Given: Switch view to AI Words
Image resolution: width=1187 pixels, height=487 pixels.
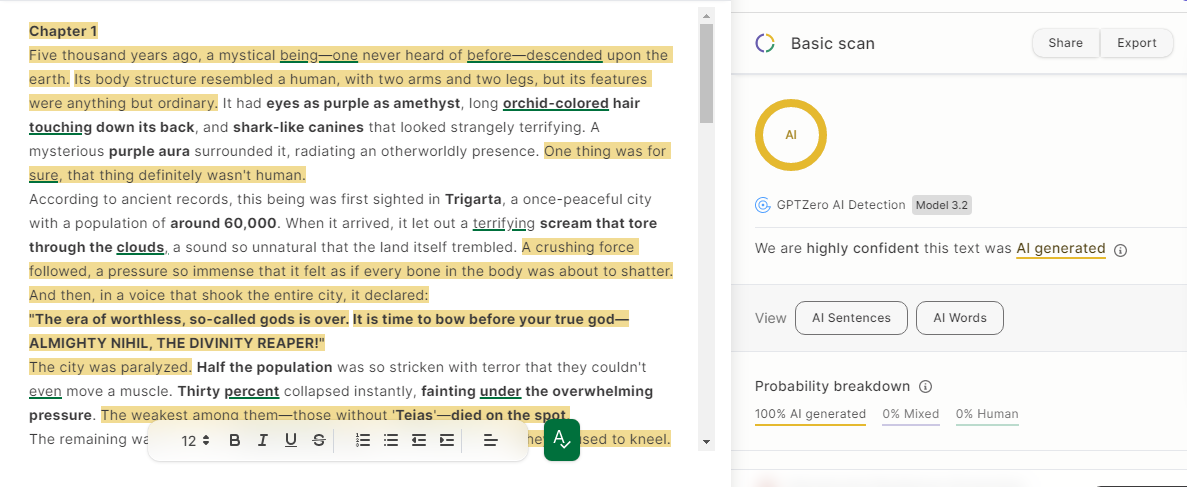Looking at the screenshot, I should point(959,318).
